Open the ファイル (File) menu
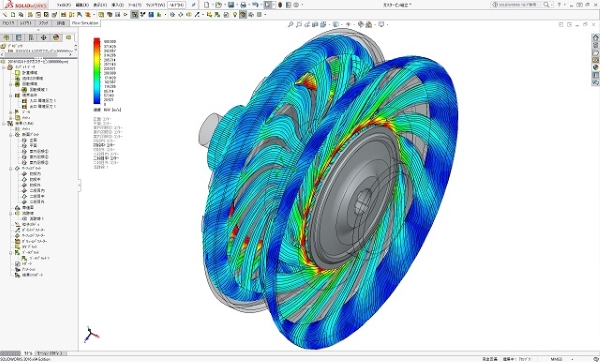This screenshot has height=362, width=600. click(x=64, y=5)
